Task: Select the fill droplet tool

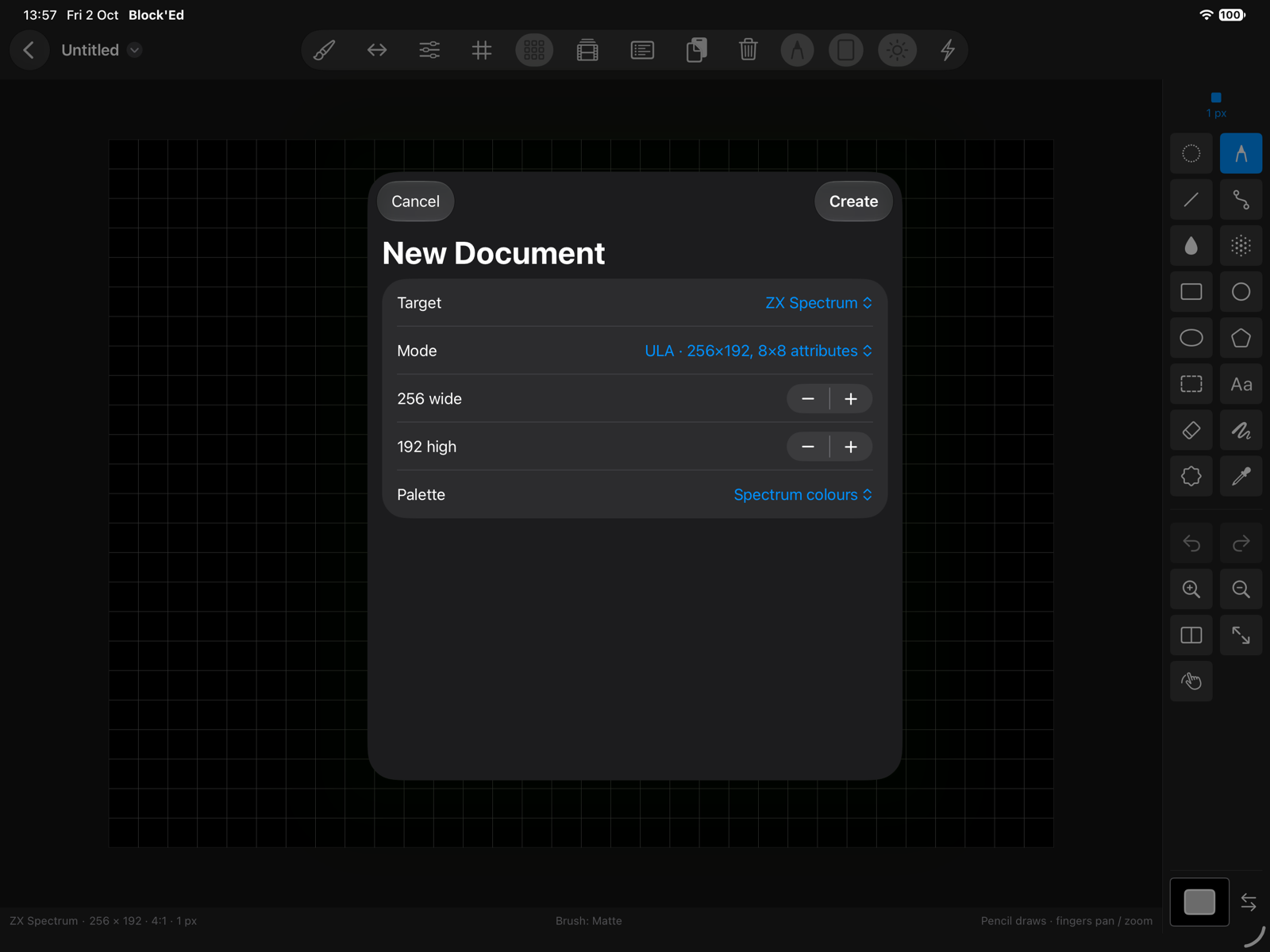Action: pyautogui.click(x=1191, y=246)
